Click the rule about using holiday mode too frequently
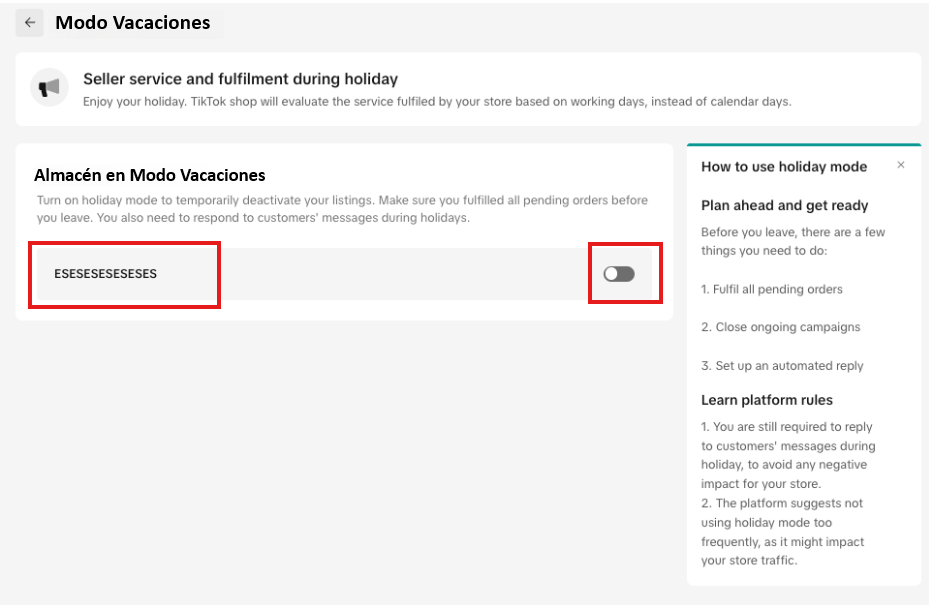Viewport: 929px width, 605px height. (782, 532)
